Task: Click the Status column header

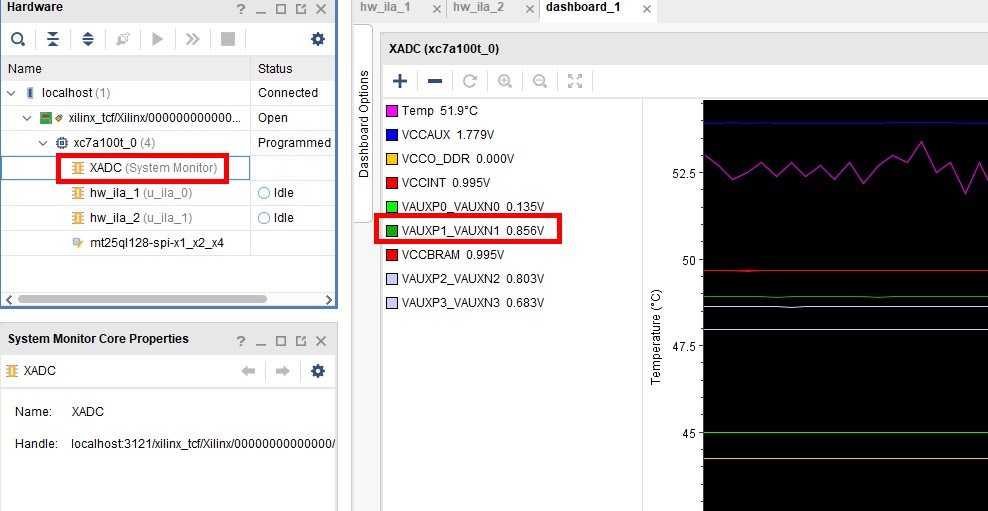Action: pos(293,69)
